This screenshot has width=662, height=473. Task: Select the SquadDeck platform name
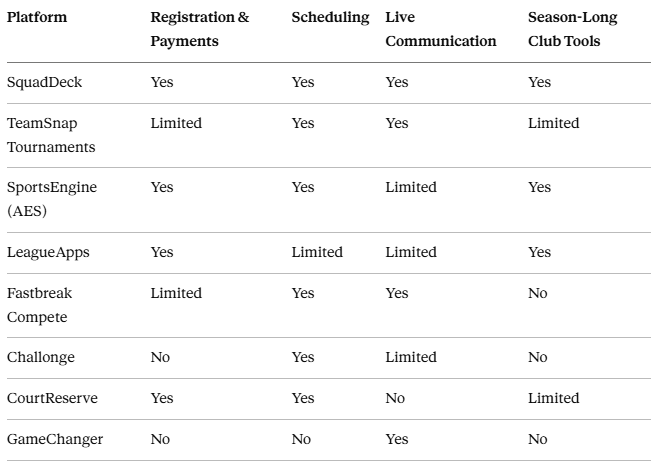pyautogui.click(x=44, y=82)
